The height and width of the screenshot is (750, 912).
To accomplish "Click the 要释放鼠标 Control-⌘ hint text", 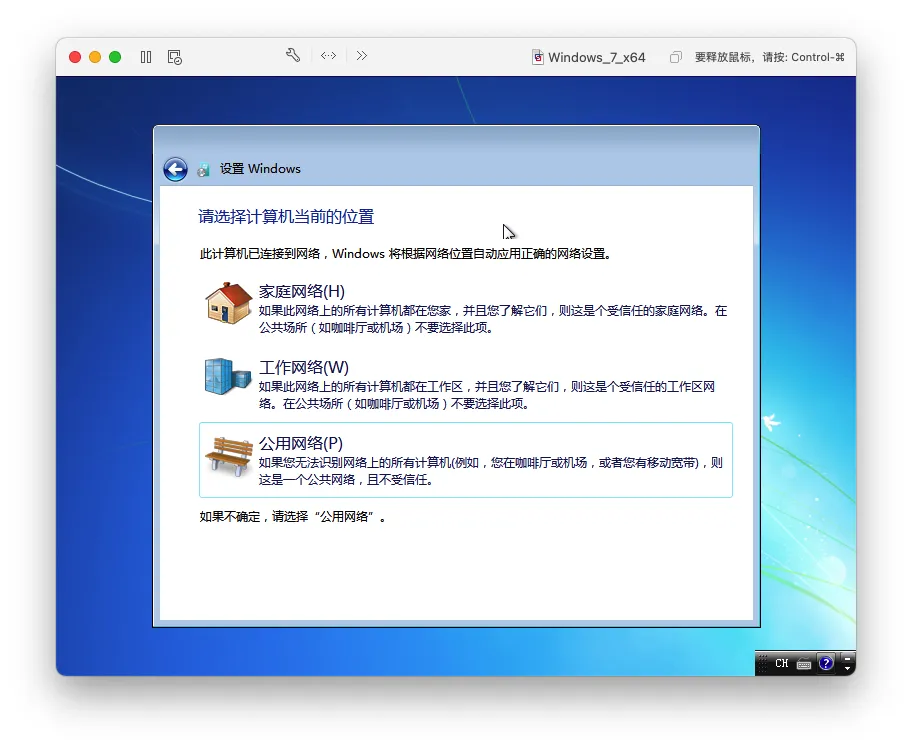I will [770, 57].
